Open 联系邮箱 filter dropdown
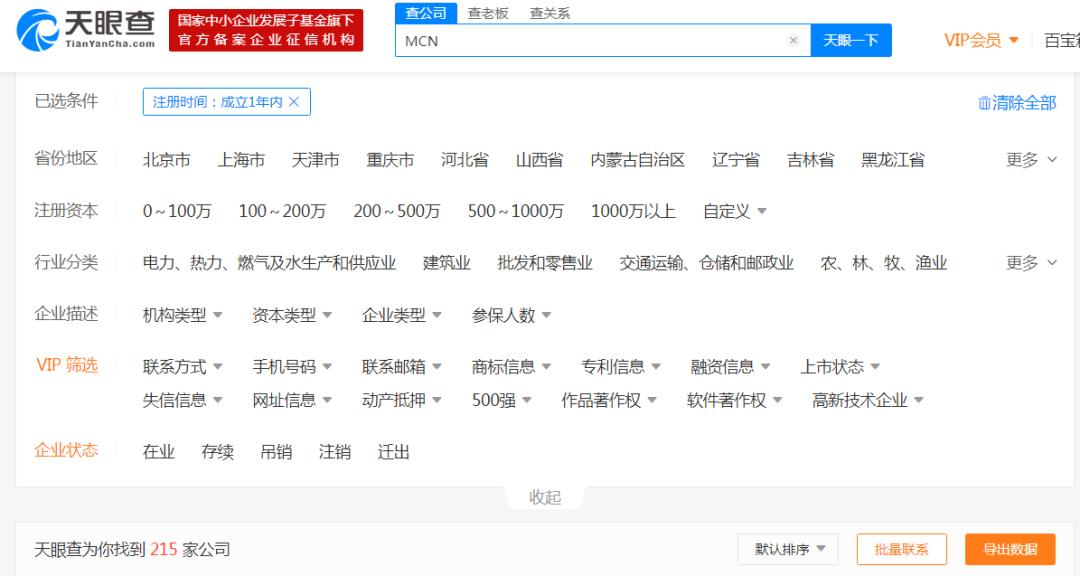Image resolution: width=1080 pixels, height=576 pixels. (401, 367)
